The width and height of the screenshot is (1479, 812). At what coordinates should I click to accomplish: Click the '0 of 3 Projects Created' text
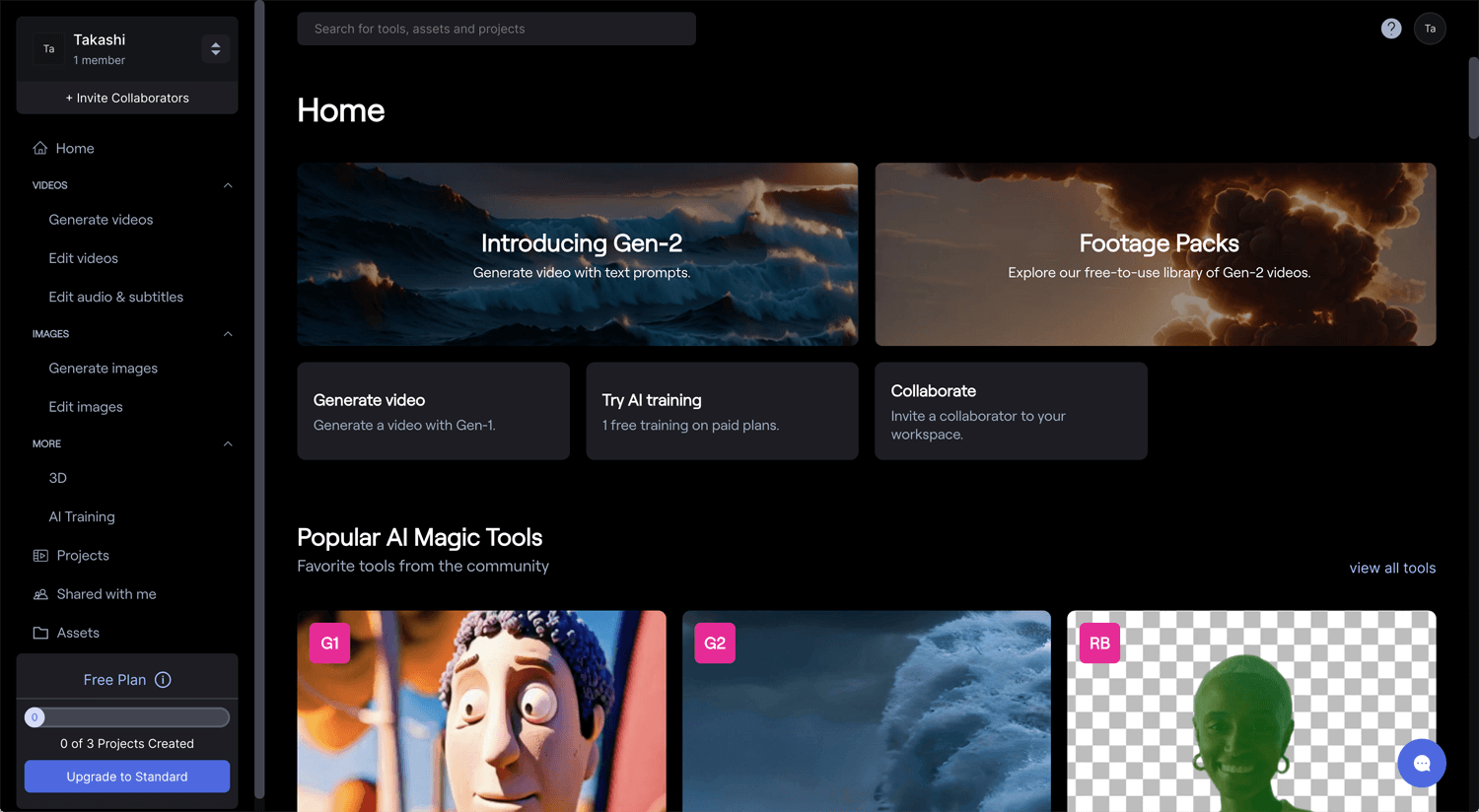pos(127,744)
